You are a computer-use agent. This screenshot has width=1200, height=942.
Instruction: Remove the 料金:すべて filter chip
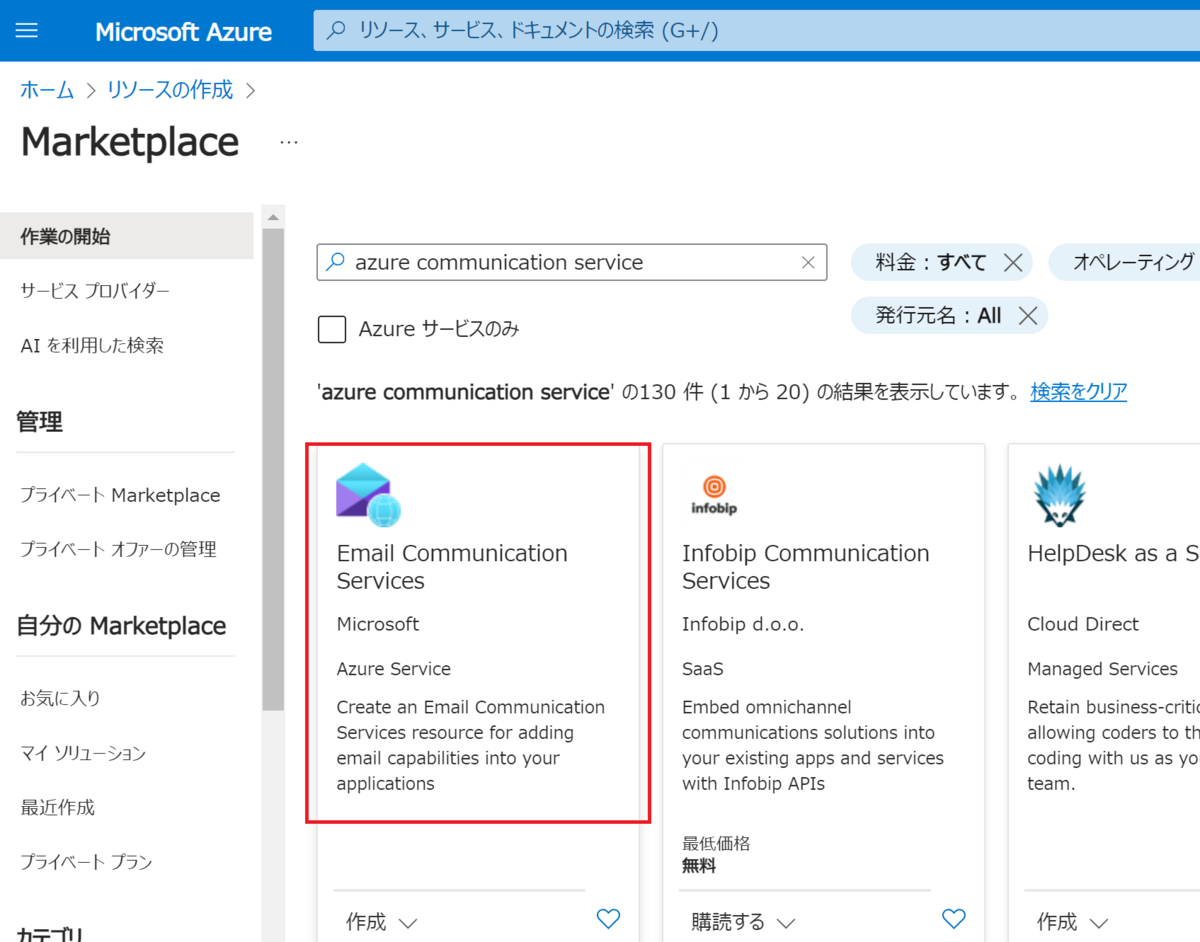1013,262
